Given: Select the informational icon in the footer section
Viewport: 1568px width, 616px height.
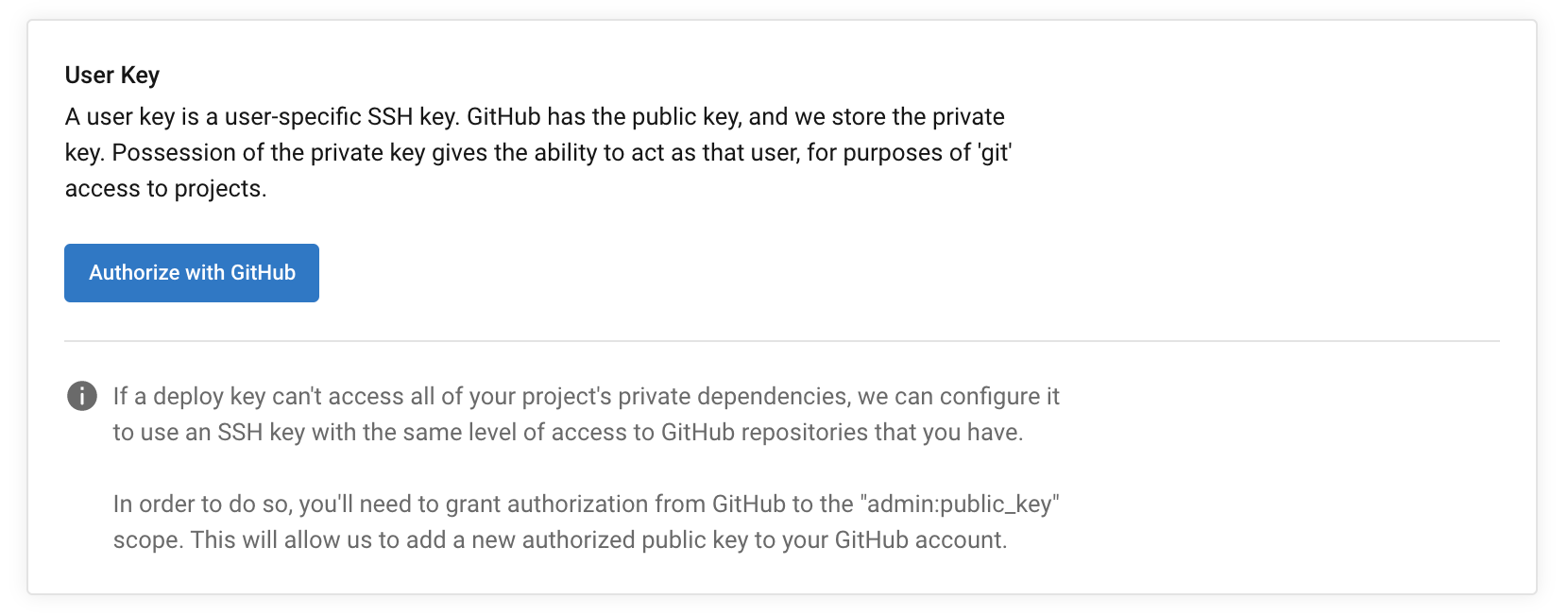Looking at the screenshot, I should tap(82, 397).
